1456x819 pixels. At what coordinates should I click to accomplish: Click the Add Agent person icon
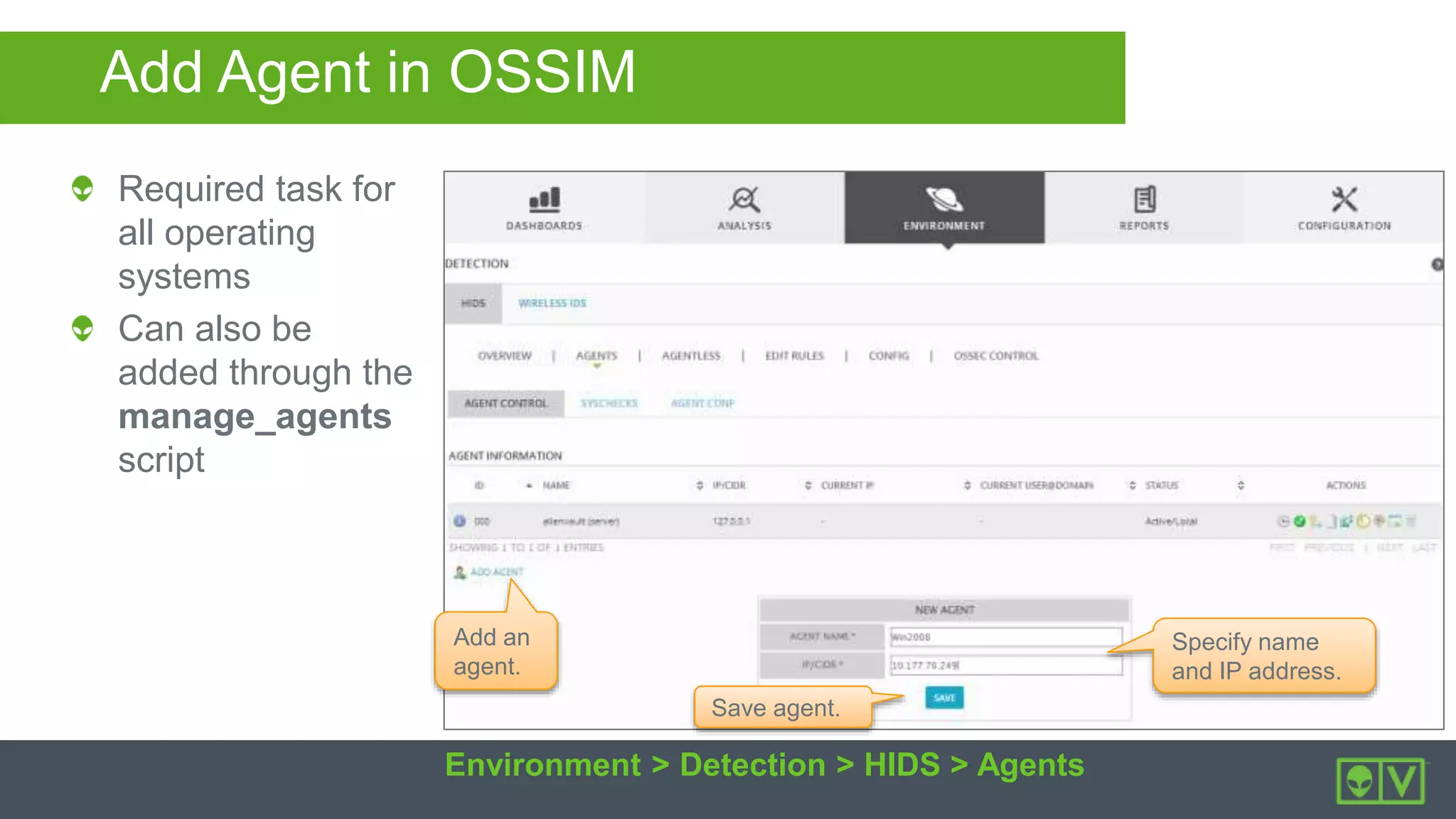click(460, 572)
